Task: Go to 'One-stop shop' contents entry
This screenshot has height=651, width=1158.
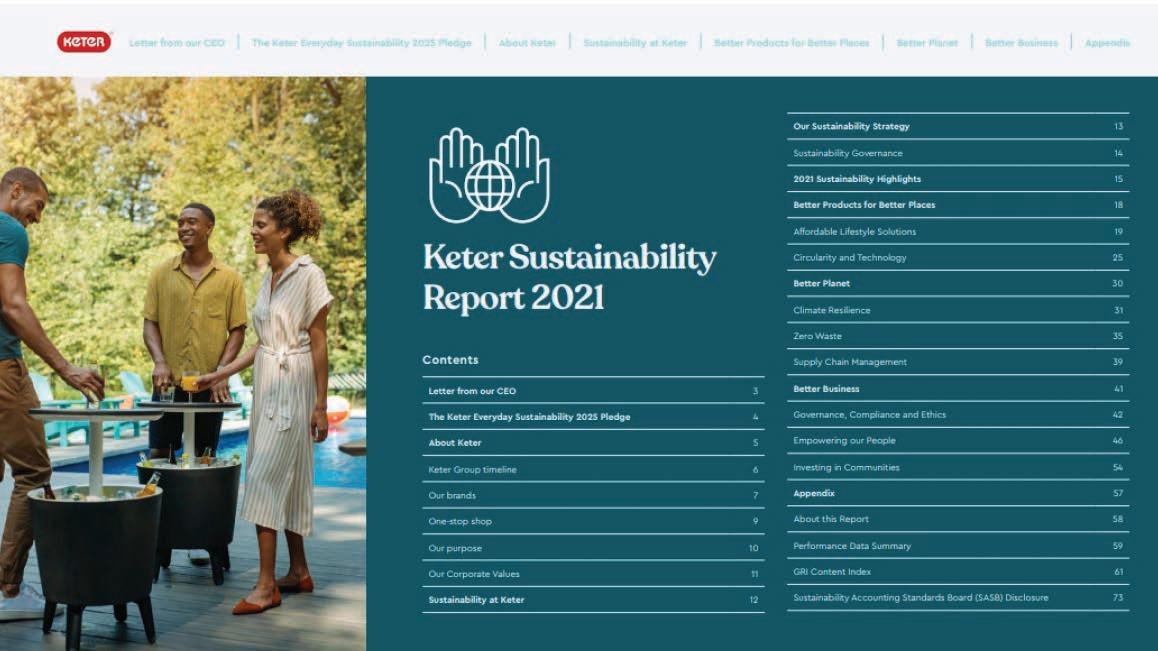Action: [x=593, y=521]
